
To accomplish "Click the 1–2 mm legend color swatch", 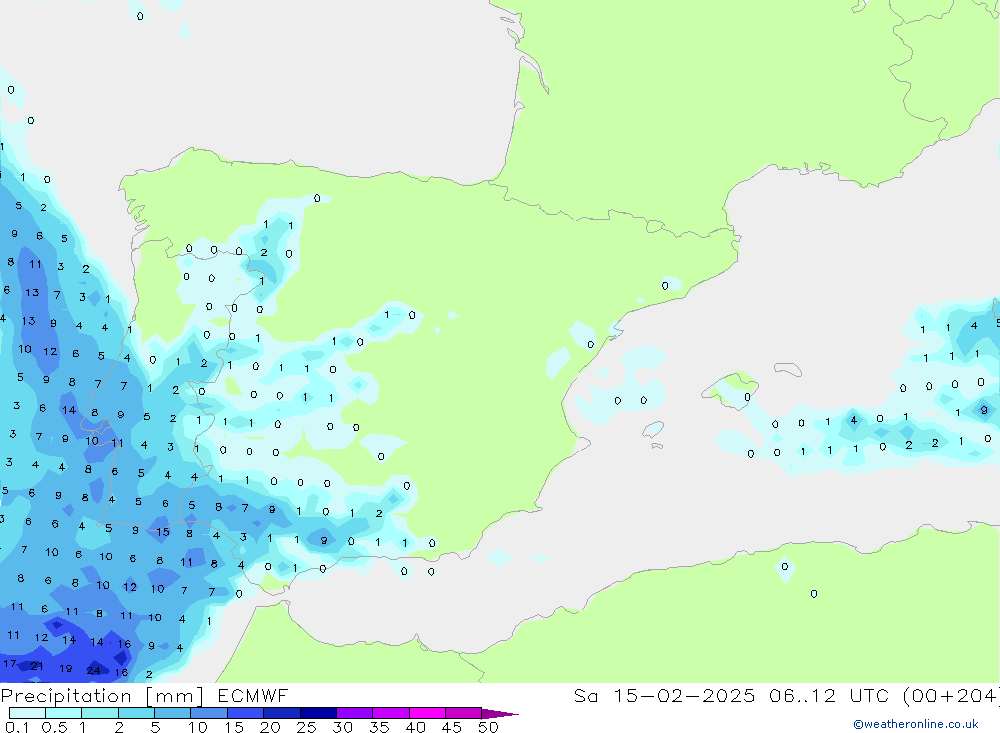I will (100, 713).
